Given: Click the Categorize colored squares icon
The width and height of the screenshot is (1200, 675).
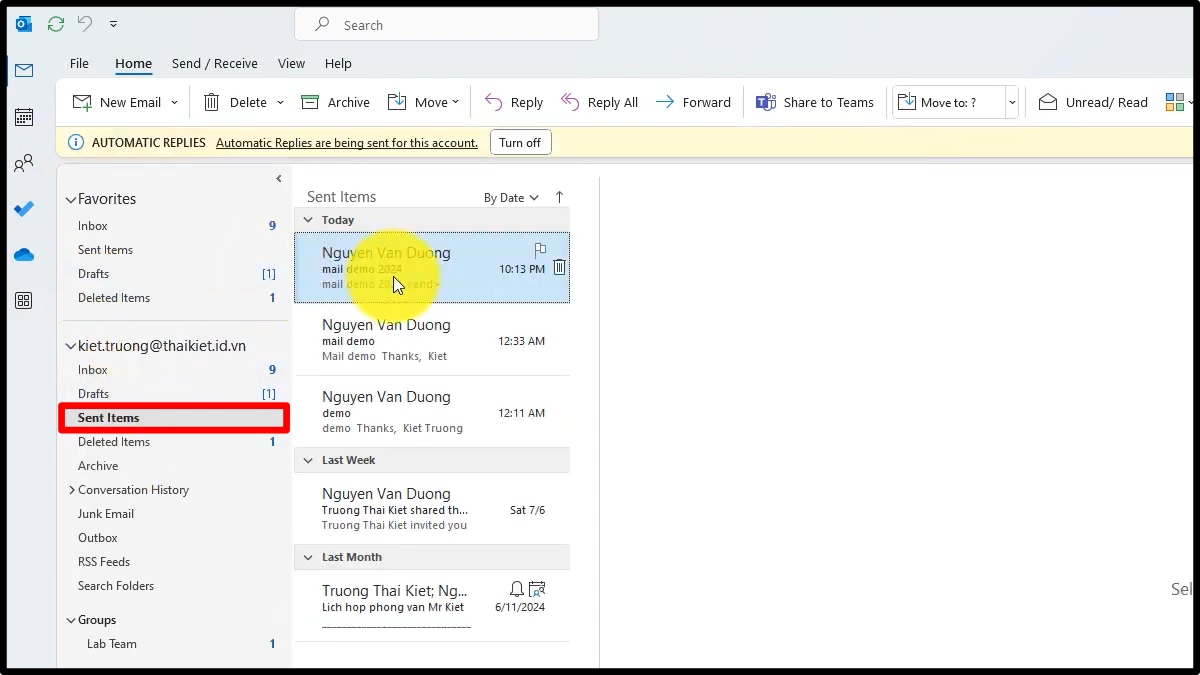Looking at the screenshot, I should tap(1174, 102).
